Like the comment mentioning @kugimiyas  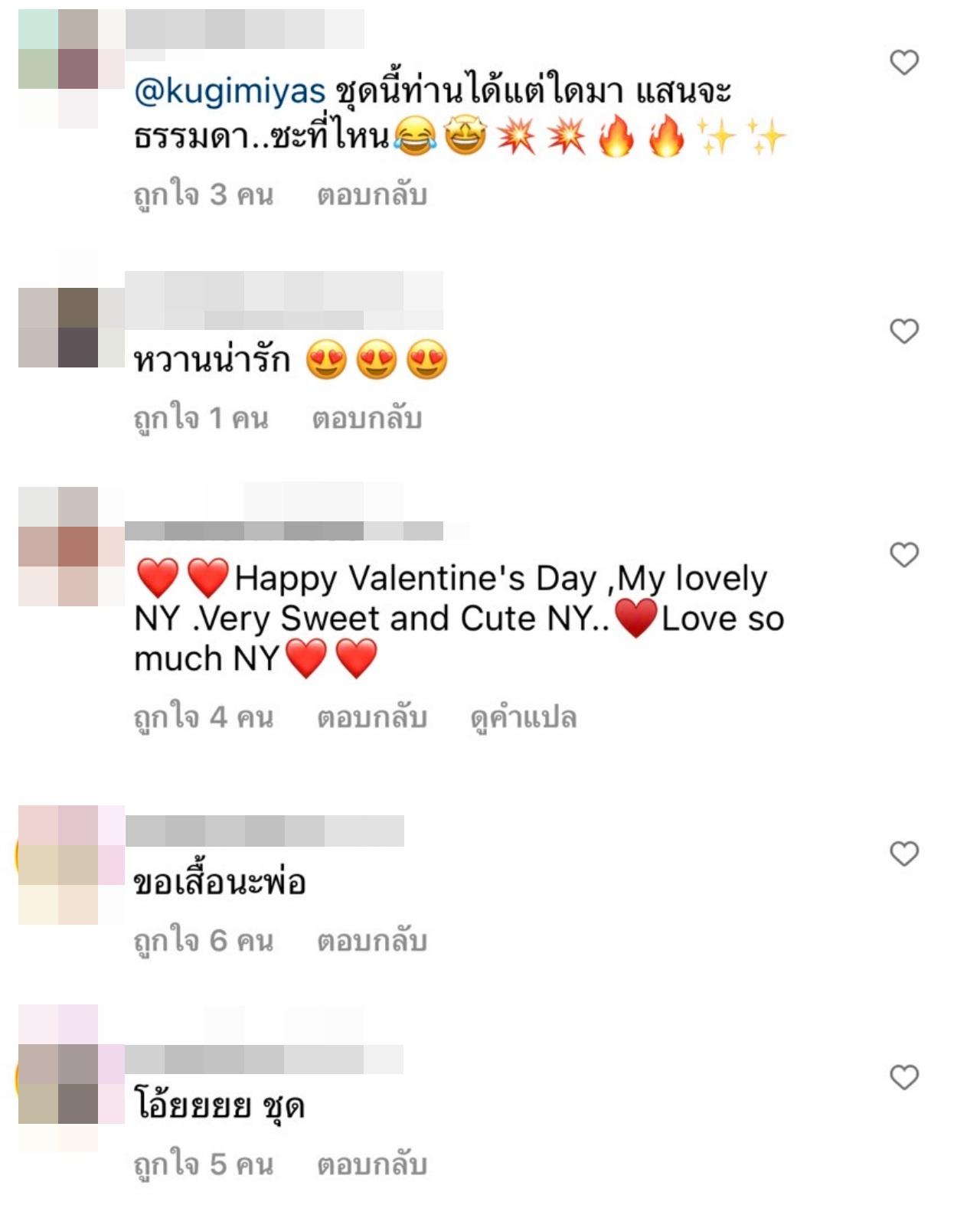(904, 62)
